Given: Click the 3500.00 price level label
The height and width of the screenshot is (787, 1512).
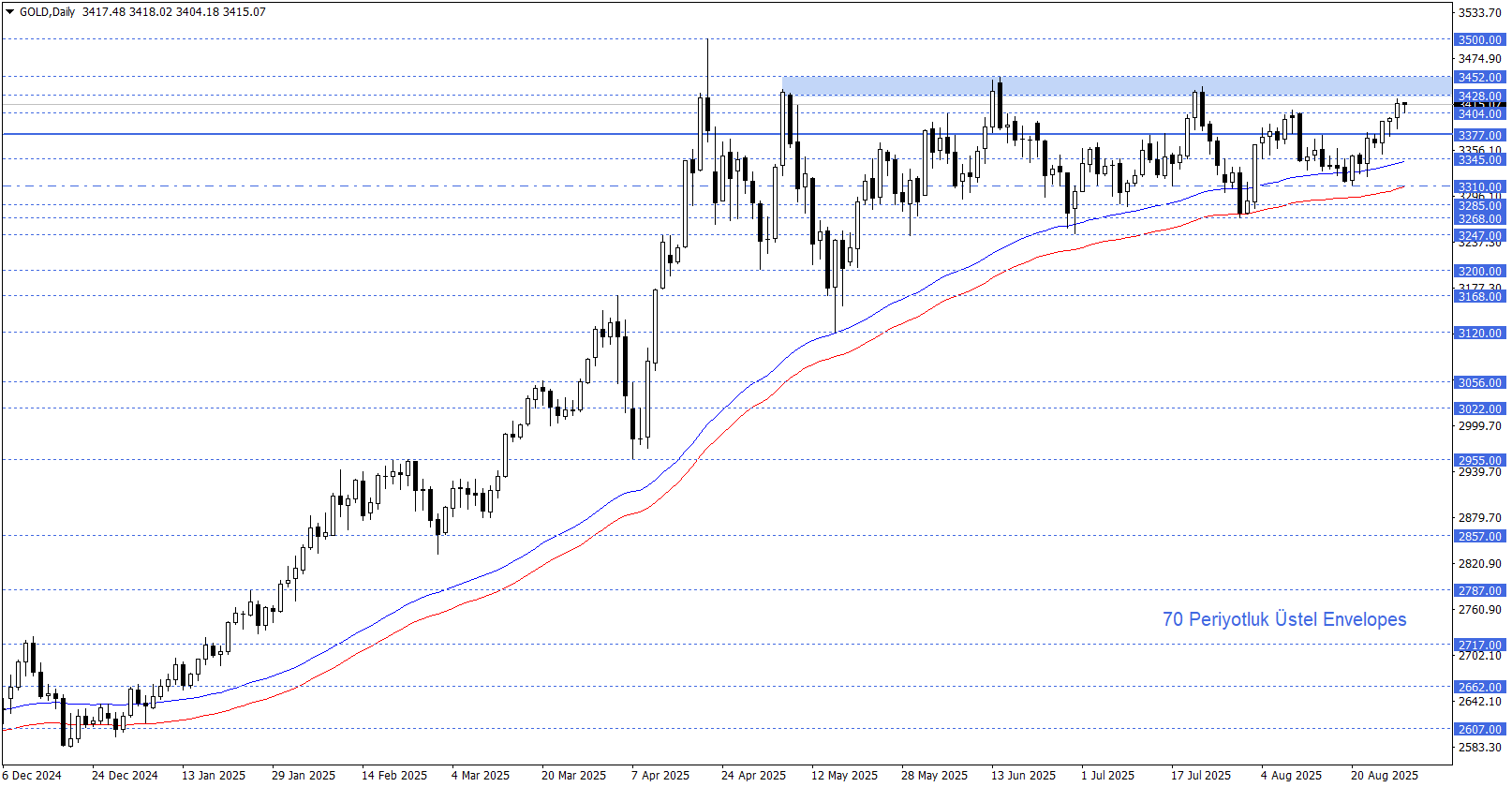Looking at the screenshot, I should coord(1480,39).
